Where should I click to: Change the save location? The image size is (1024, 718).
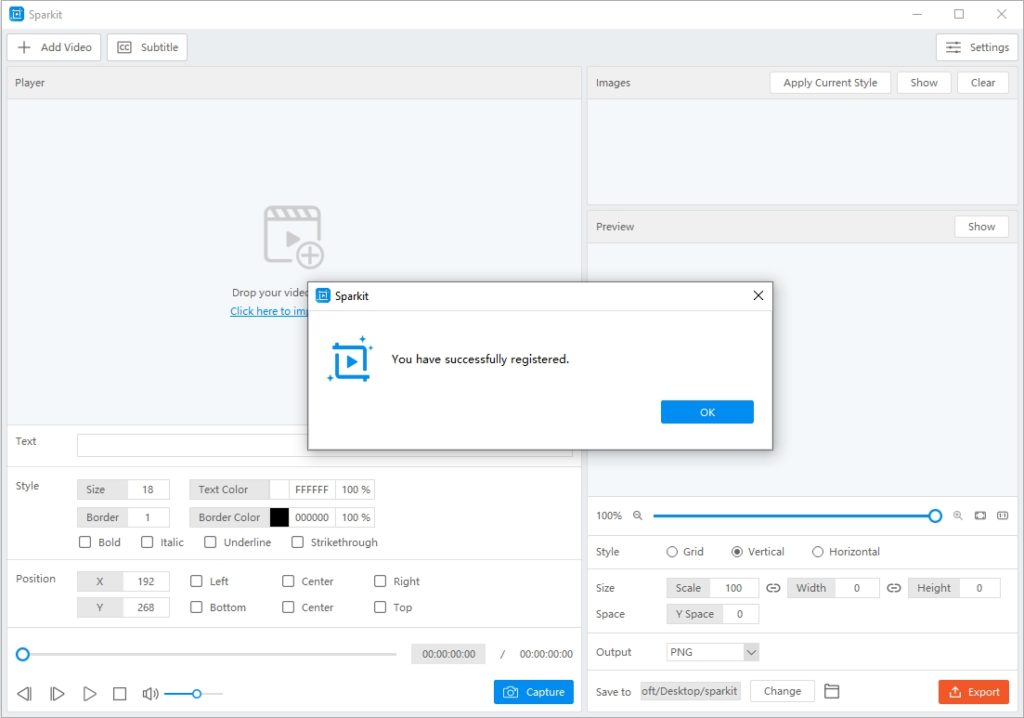coord(782,691)
